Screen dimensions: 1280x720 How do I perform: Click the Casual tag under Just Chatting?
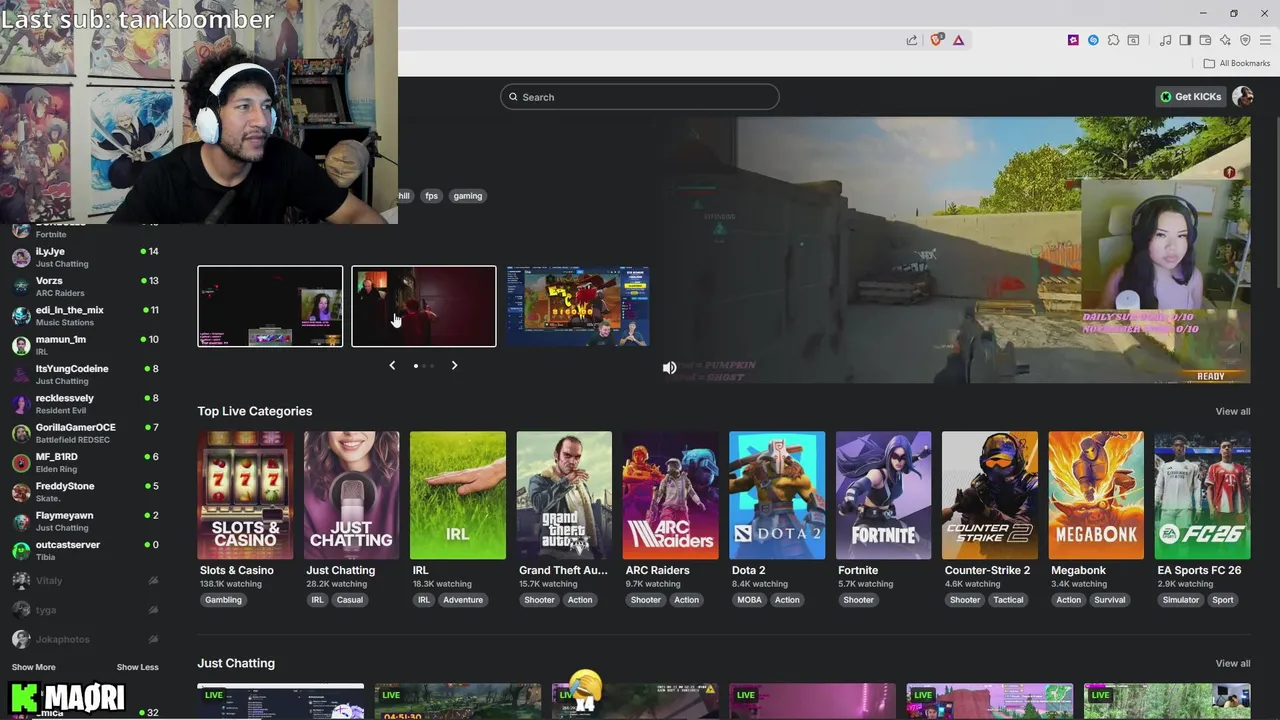coord(349,600)
